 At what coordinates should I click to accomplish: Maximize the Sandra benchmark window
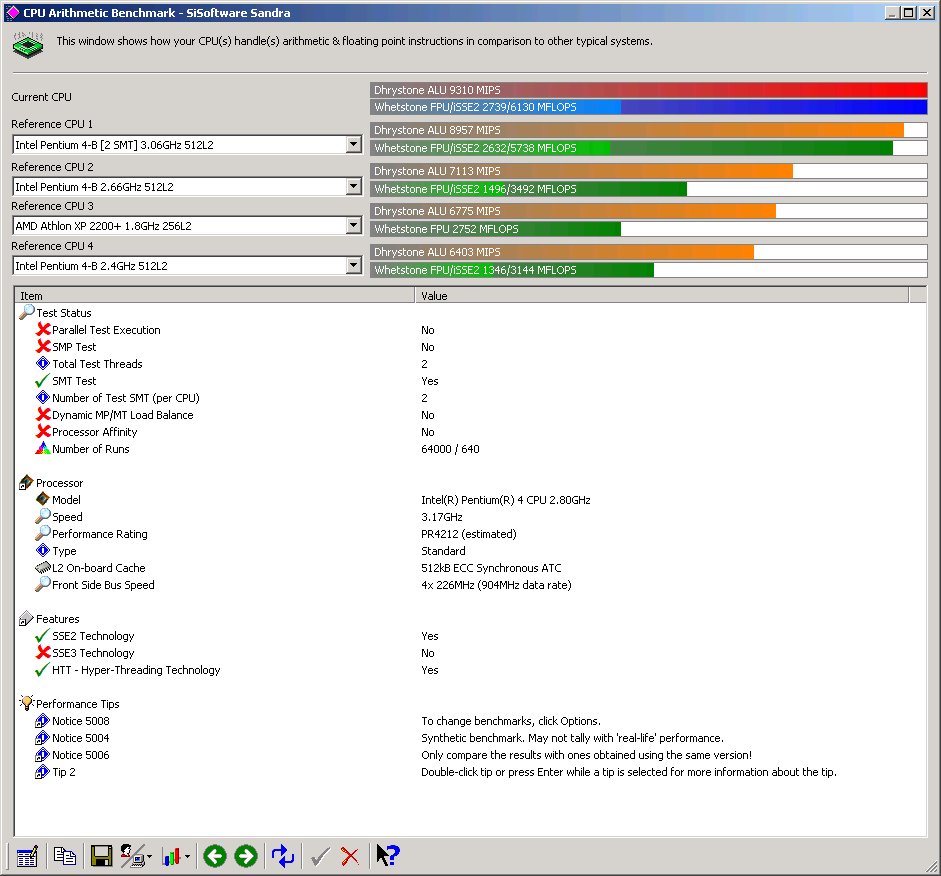(910, 13)
